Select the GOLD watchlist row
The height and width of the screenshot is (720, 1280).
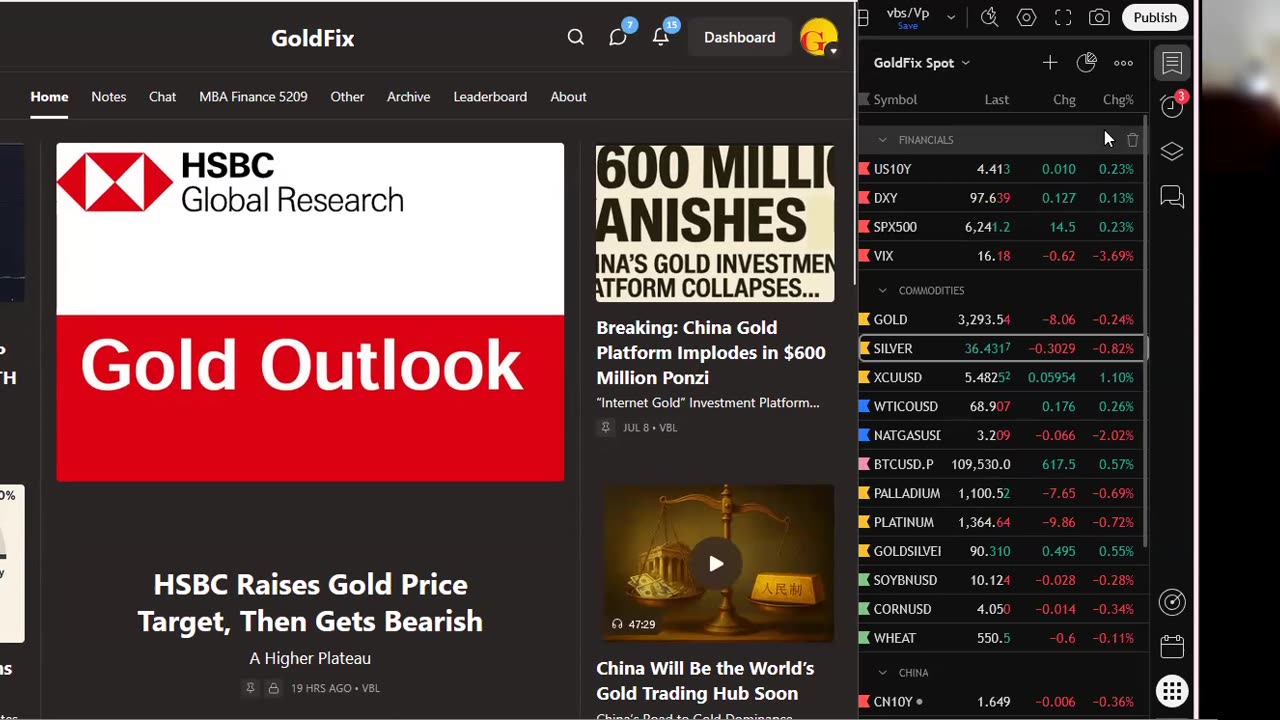click(x=1000, y=320)
